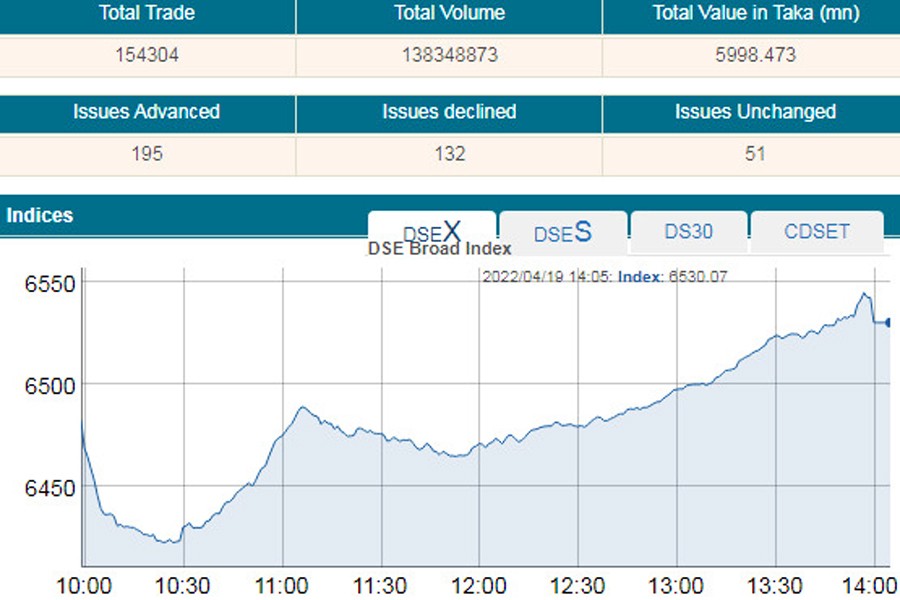Image resolution: width=900 pixels, height=600 pixels.
Task: Click the Total Volume header
Action: (448, 14)
